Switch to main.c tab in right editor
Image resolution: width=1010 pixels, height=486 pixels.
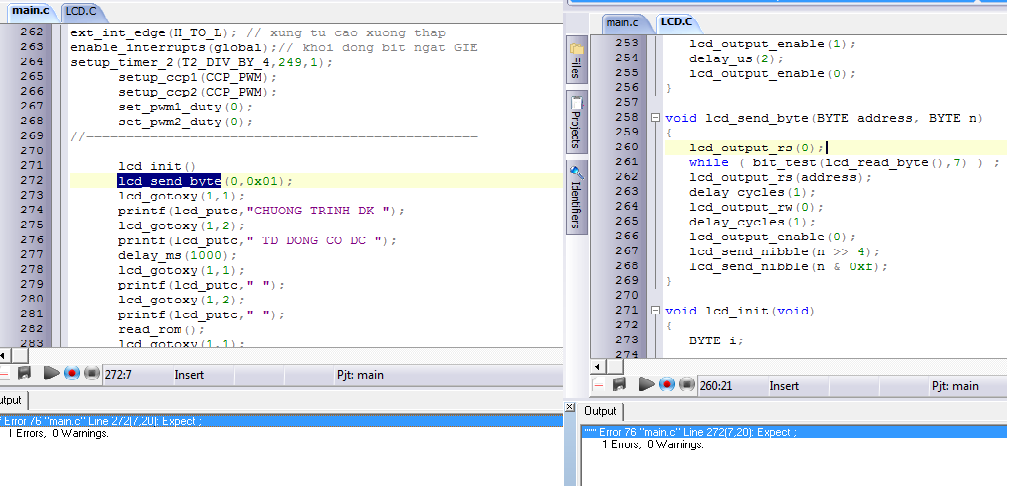coord(622,22)
